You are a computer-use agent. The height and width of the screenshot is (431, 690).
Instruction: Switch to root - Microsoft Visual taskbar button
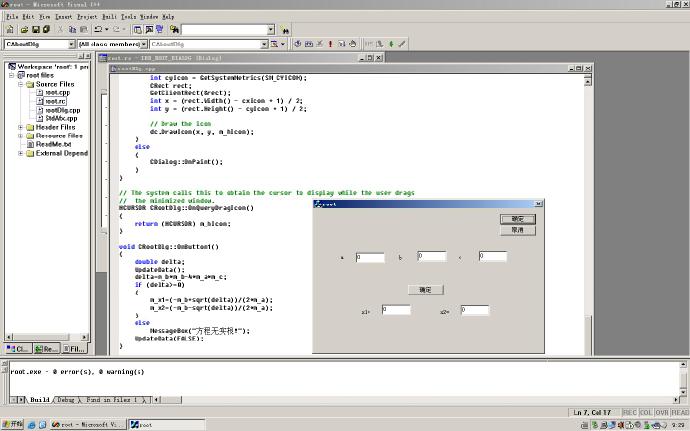pyautogui.click(x=88, y=424)
